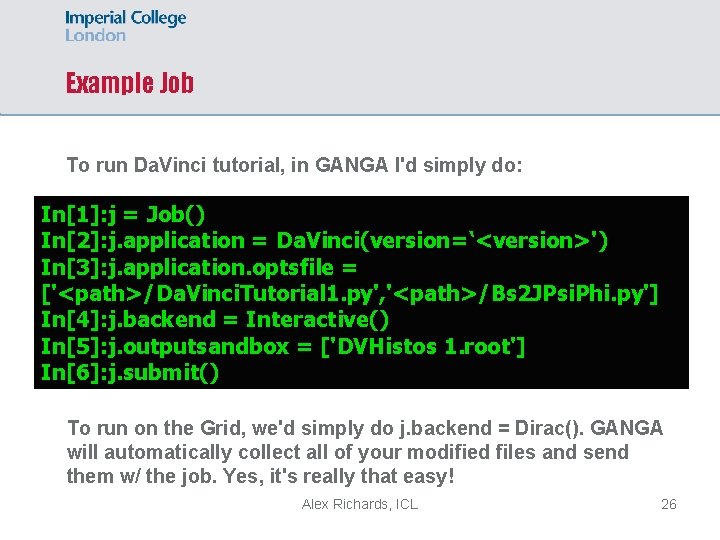Click the DaVinciTutorial1.py path line

(x=350, y=294)
